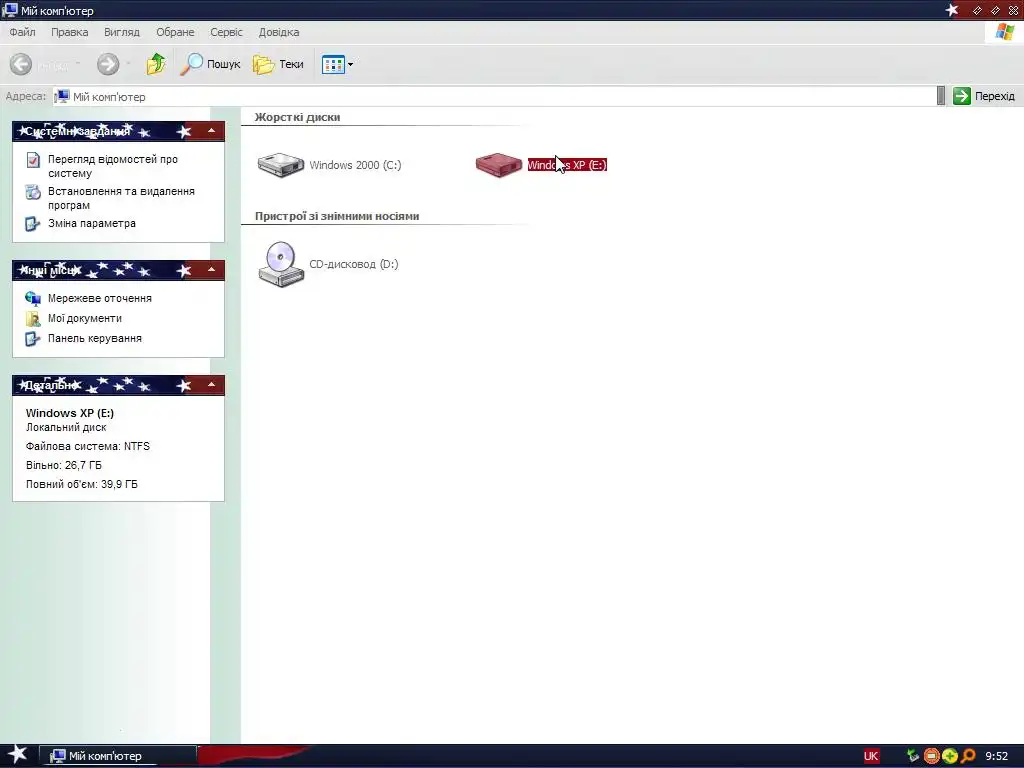Open the Пошук search pane
Image resolution: width=1024 pixels, height=768 pixels.
pyautogui.click(x=210, y=64)
